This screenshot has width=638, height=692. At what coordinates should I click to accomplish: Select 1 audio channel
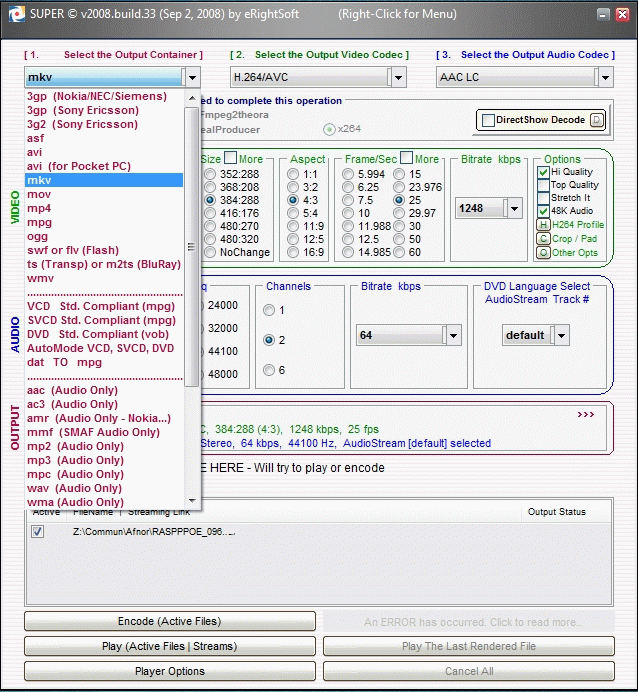point(269,310)
